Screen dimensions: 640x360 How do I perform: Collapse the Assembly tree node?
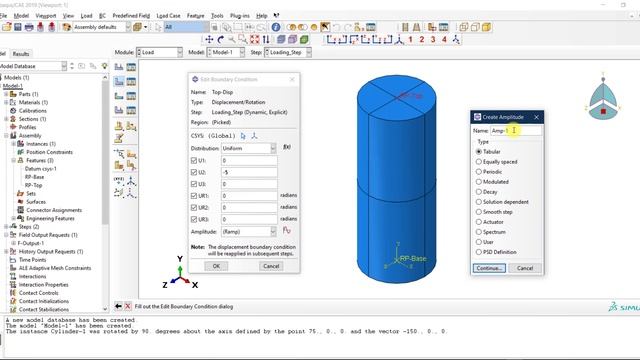tap(7, 136)
